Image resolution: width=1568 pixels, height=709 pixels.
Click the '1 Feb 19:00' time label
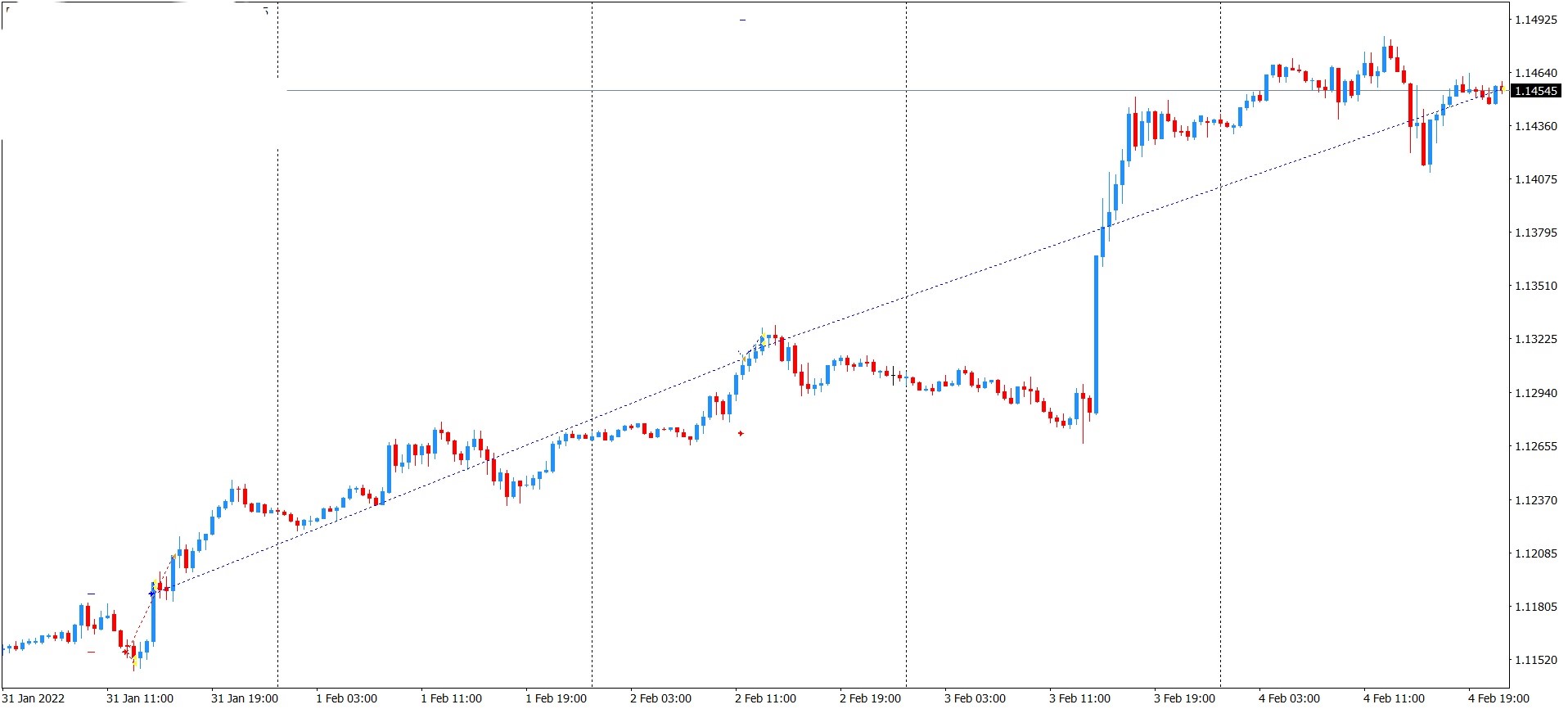[x=556, y=698]
